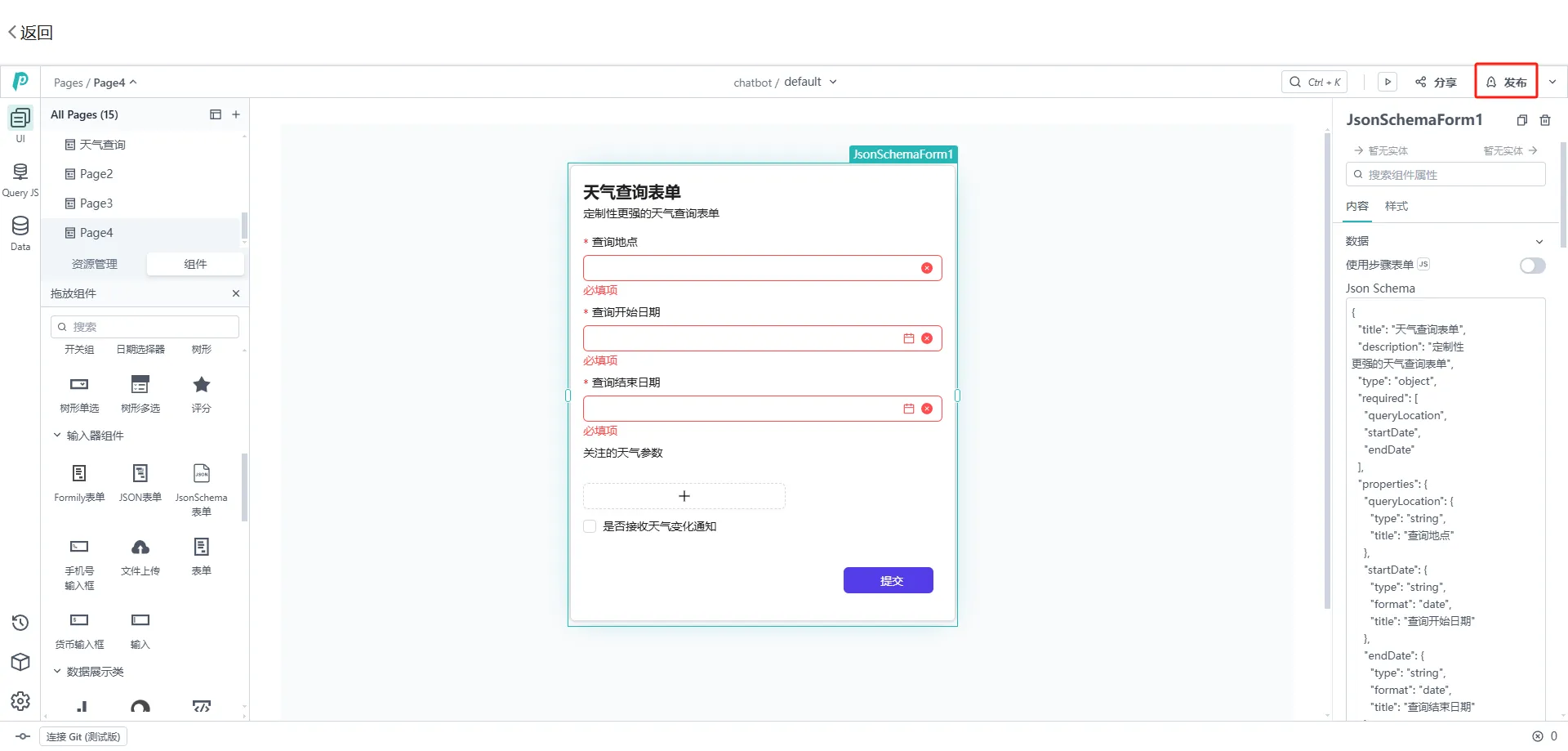The width and height of the screenshot is (1568, 751).
Task: Click the Json Schema code editor
Action: [x=1445, y=510]
